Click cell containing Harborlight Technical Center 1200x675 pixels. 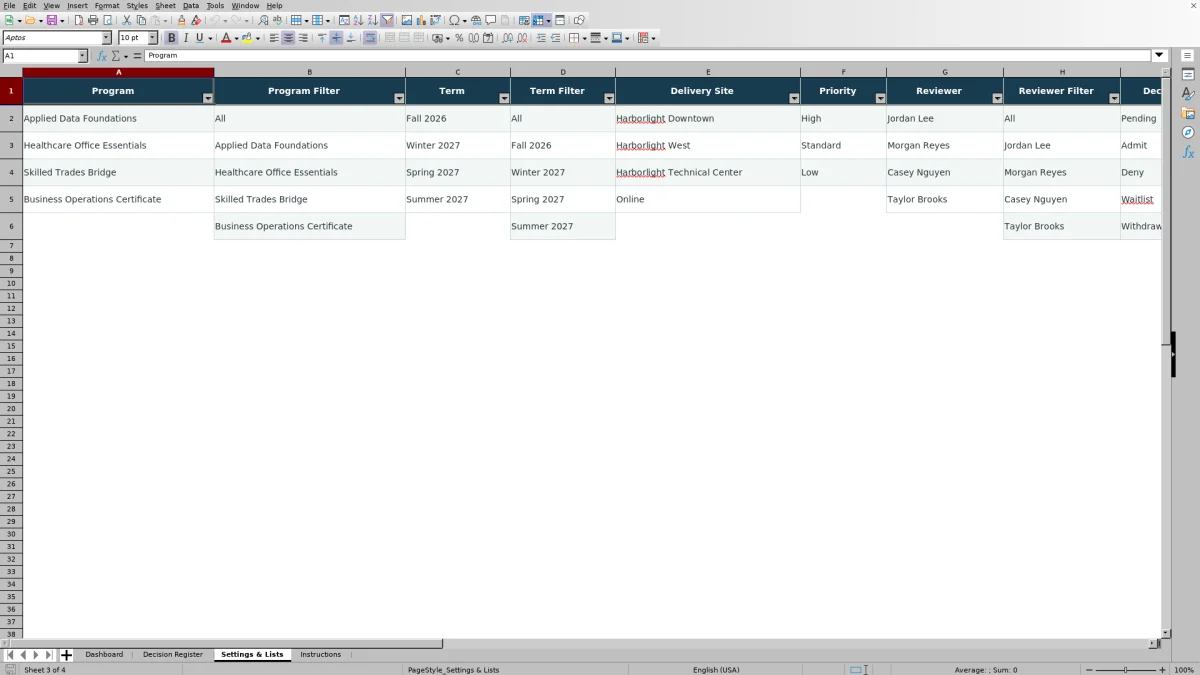708,172
